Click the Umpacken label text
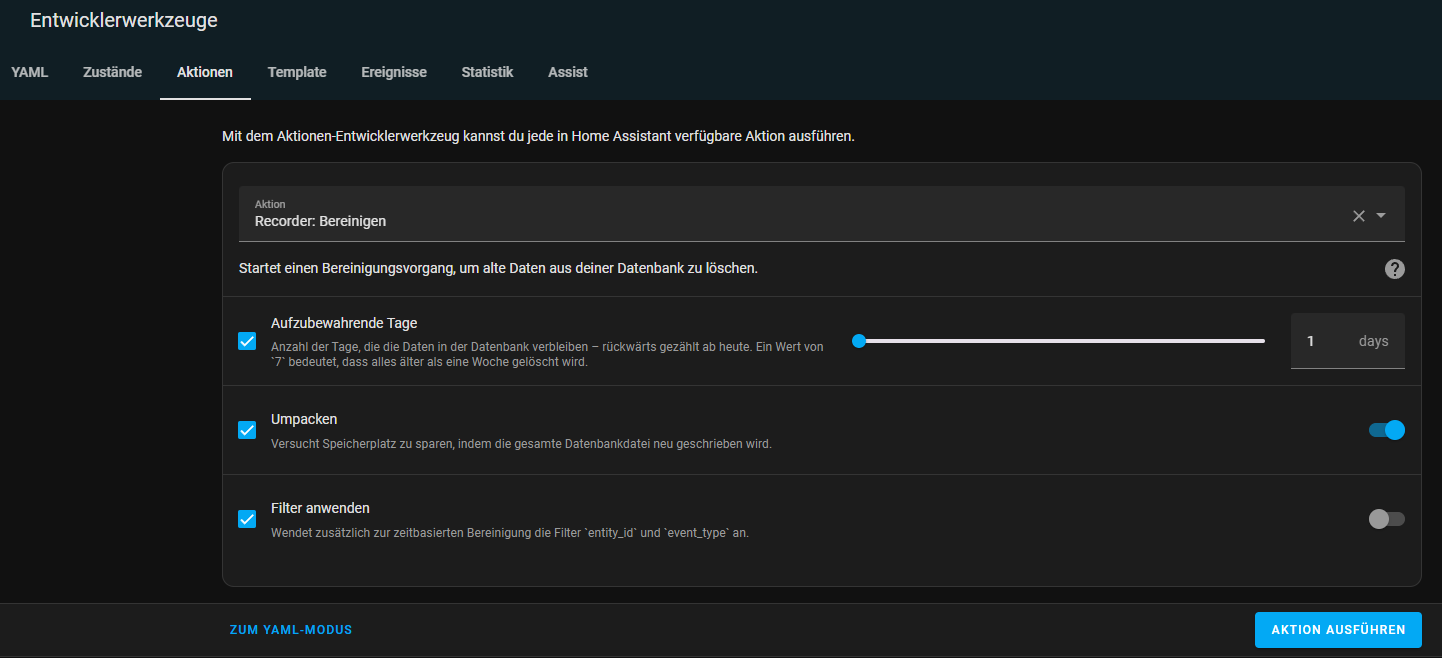This screenshot has height=658, width=1442. click(304, 419)
